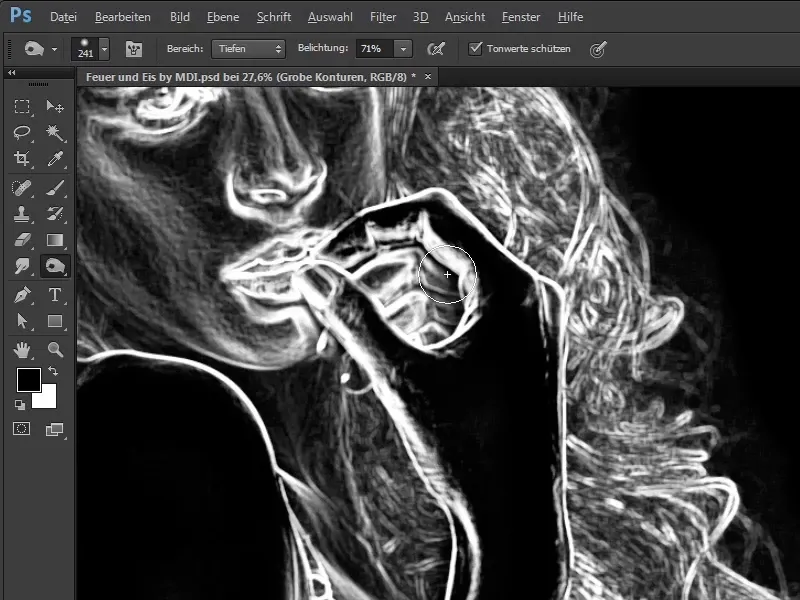Open the Schrift menu
Image resolution: width=800 pixels, height=600 pixels.
273,17
